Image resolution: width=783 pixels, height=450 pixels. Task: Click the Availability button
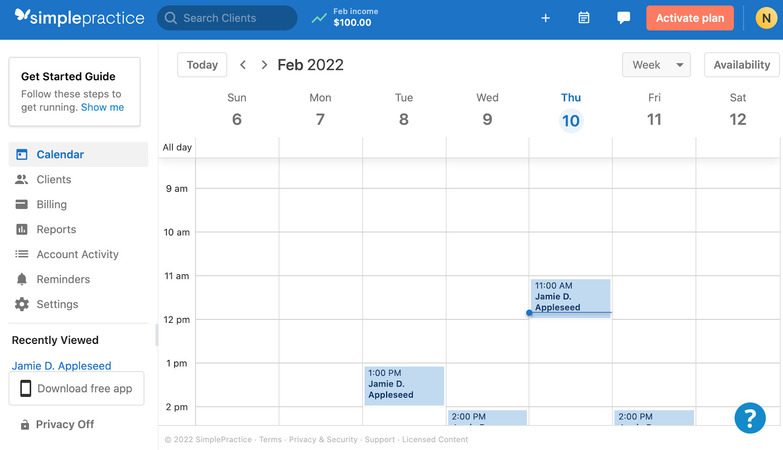coord(742,65)
